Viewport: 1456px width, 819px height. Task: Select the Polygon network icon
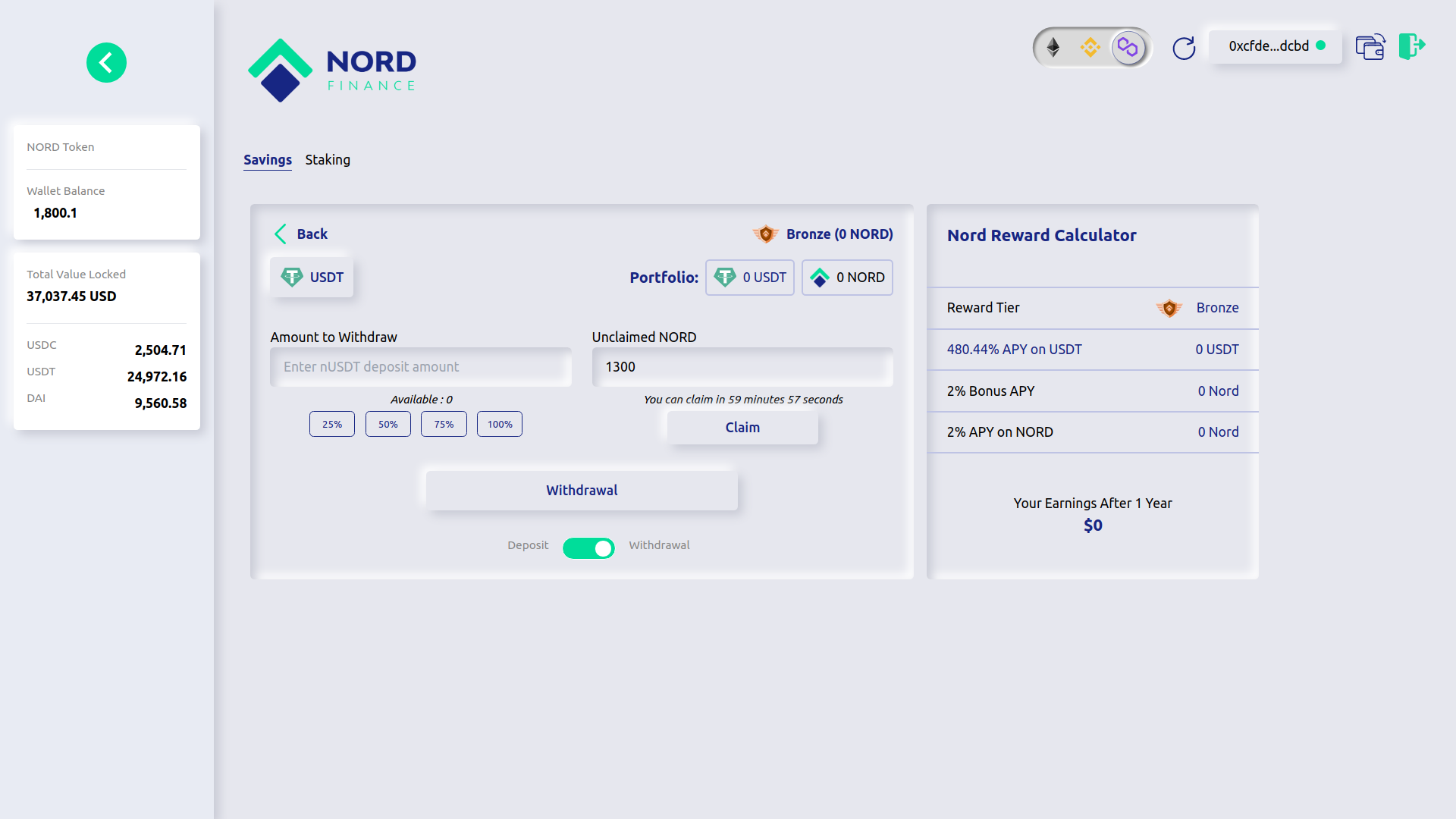point(1128,48)
